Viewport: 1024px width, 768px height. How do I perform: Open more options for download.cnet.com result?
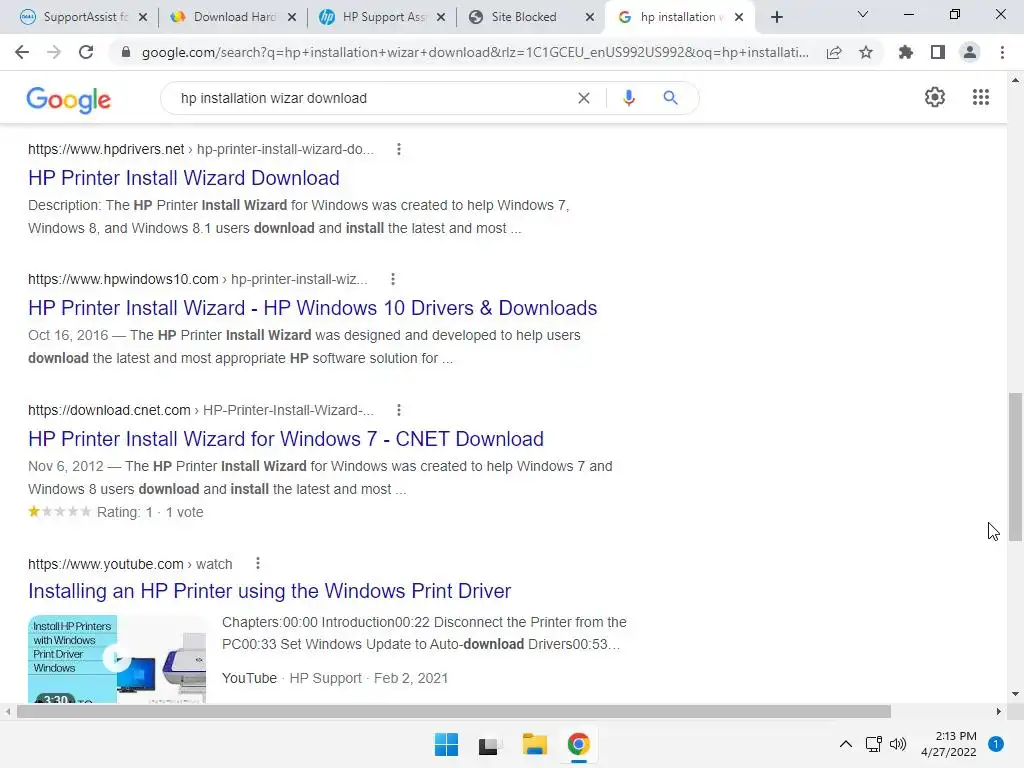click(398, 410)
